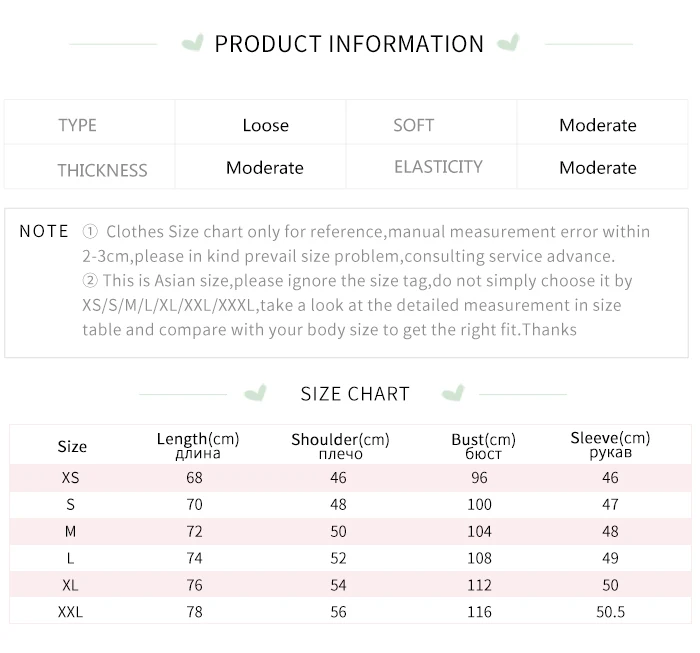Select the THICKNESS label cell

[x=102, y=169]
